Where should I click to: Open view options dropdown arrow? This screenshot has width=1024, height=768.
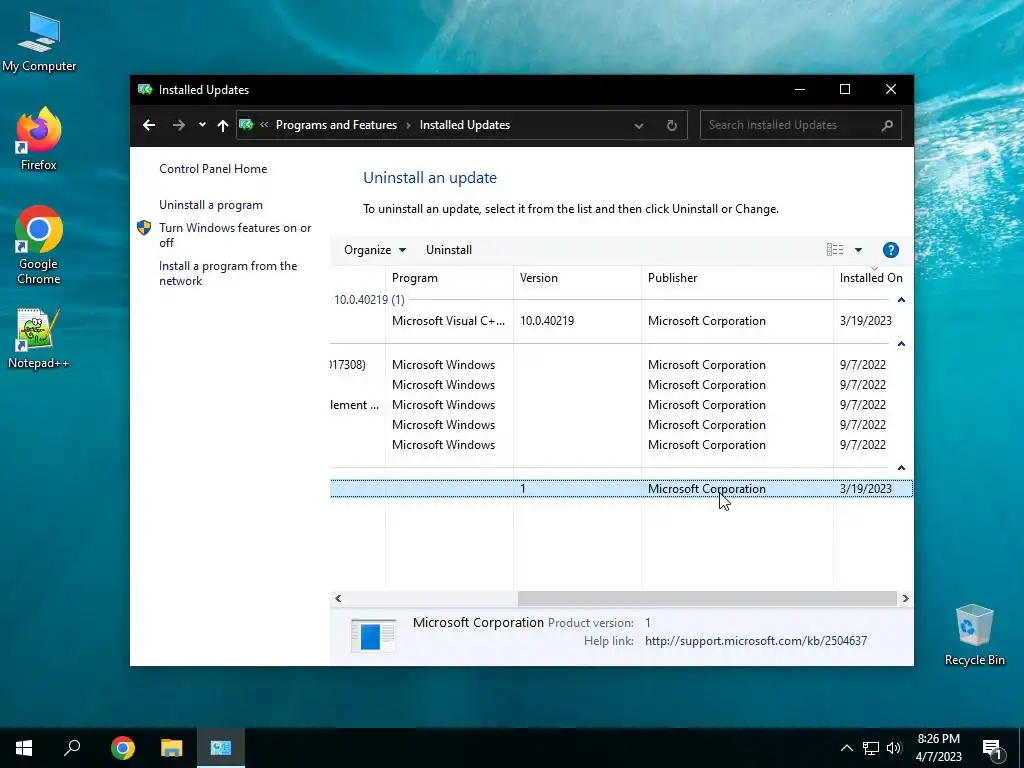(858, 250)
